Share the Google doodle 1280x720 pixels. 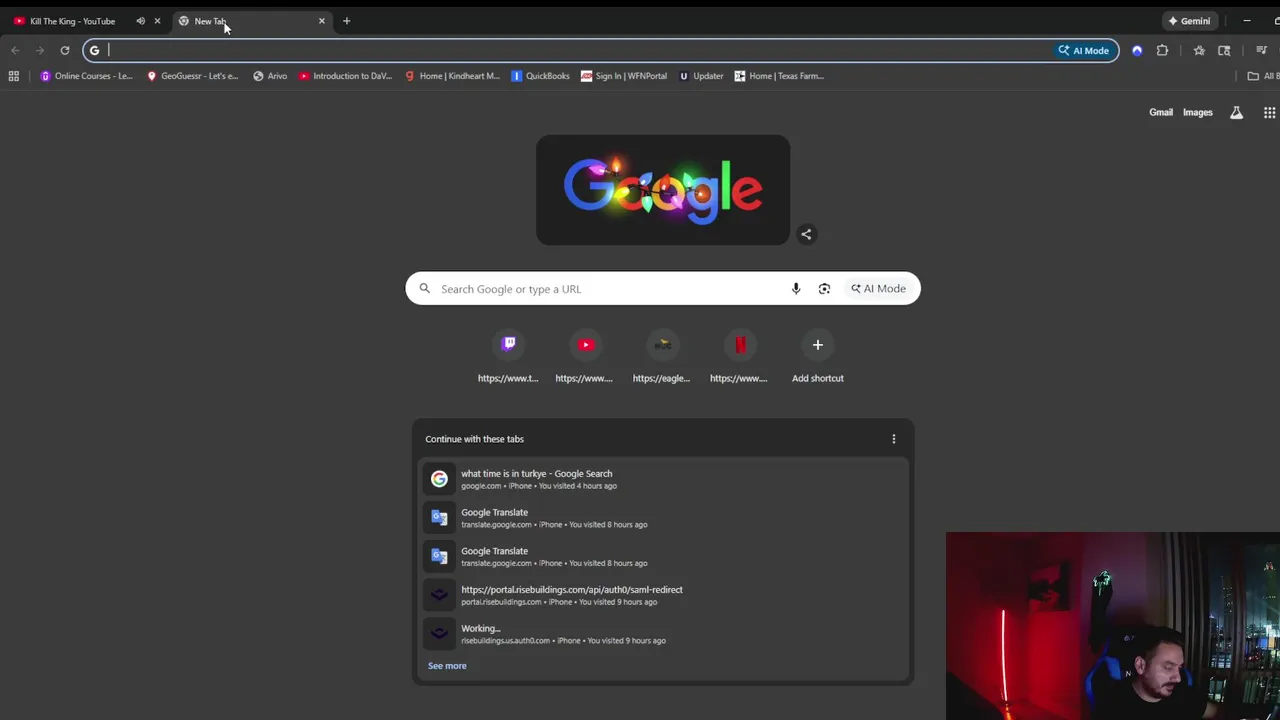[x=806, y=234]
